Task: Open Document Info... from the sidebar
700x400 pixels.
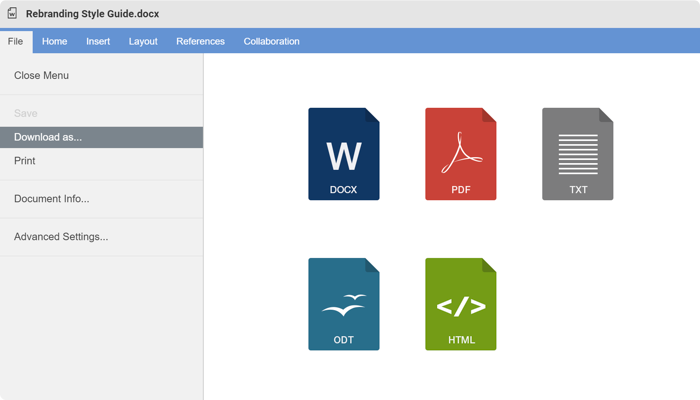Action: click(x=101, y=199)
